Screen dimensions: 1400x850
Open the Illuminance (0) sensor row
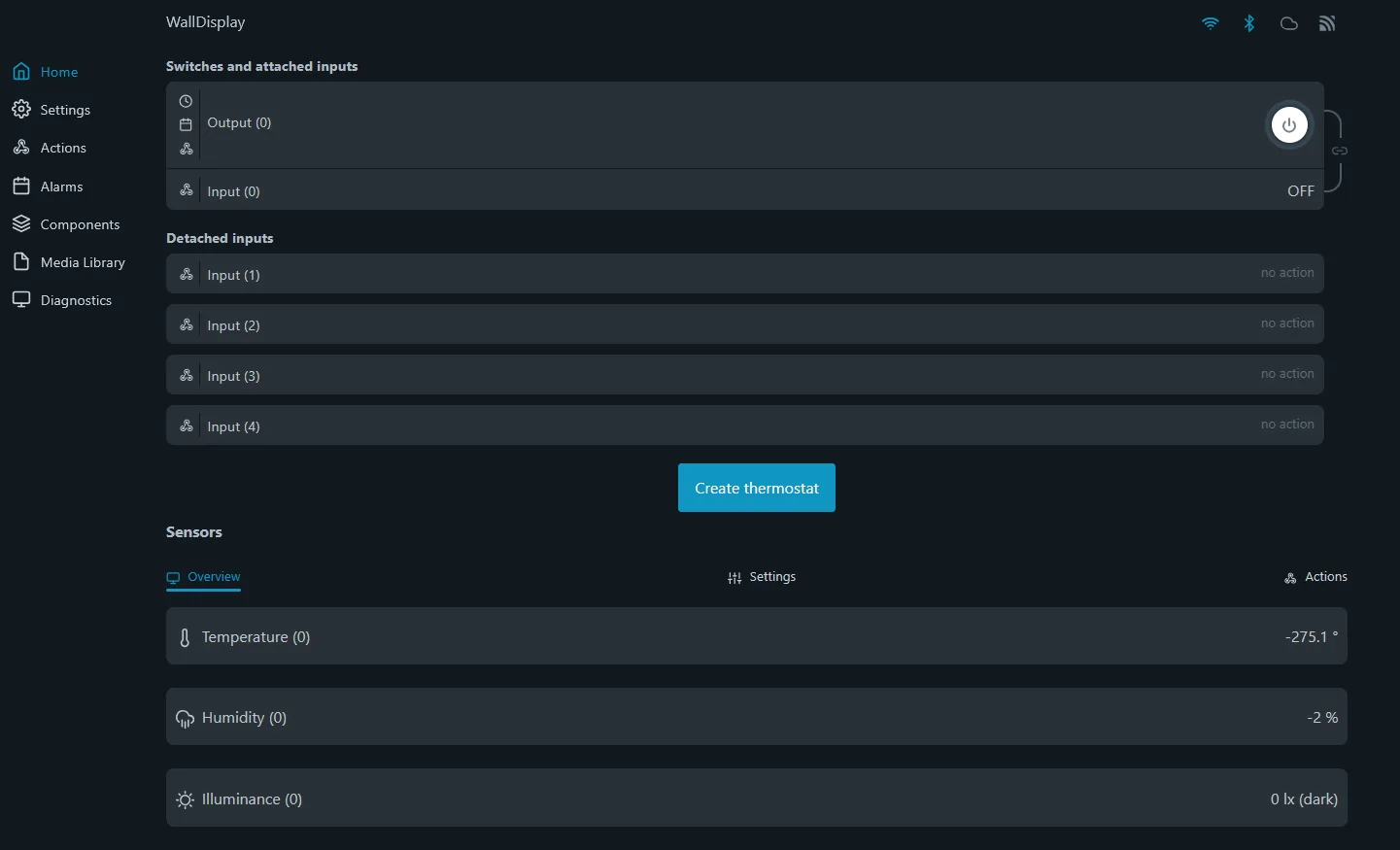[x=757, y=799]
